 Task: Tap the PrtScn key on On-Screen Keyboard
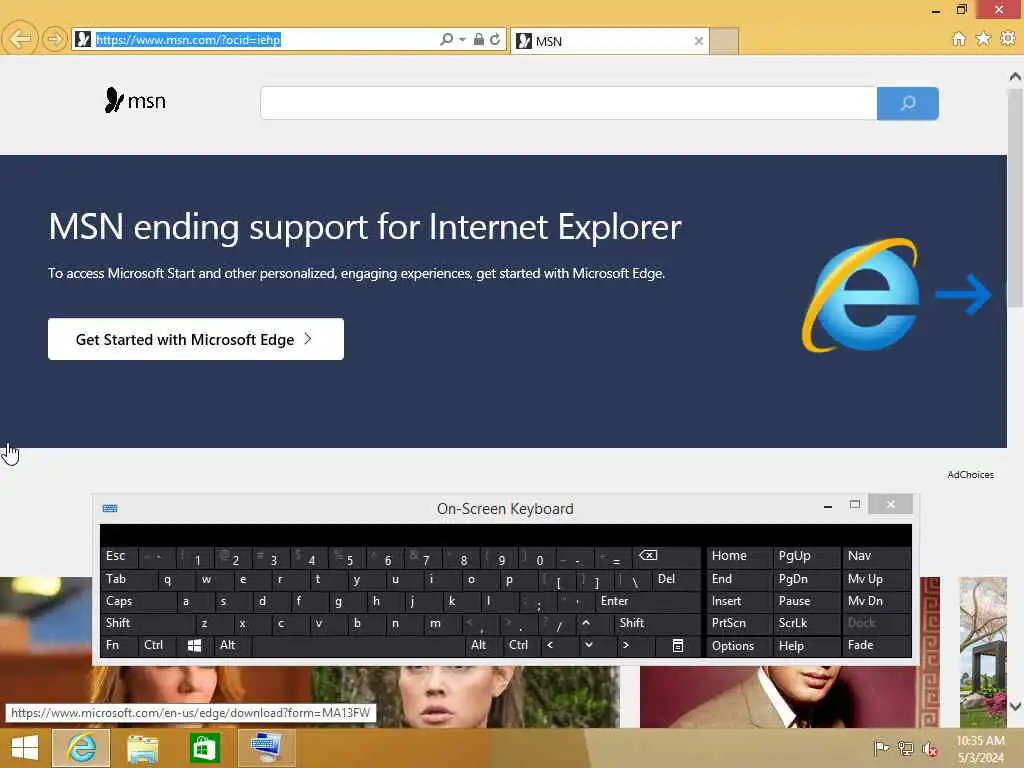coord(739,624)
